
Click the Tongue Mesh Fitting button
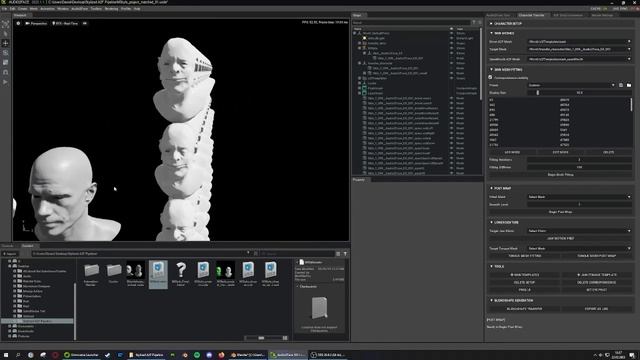click(524, 256)
